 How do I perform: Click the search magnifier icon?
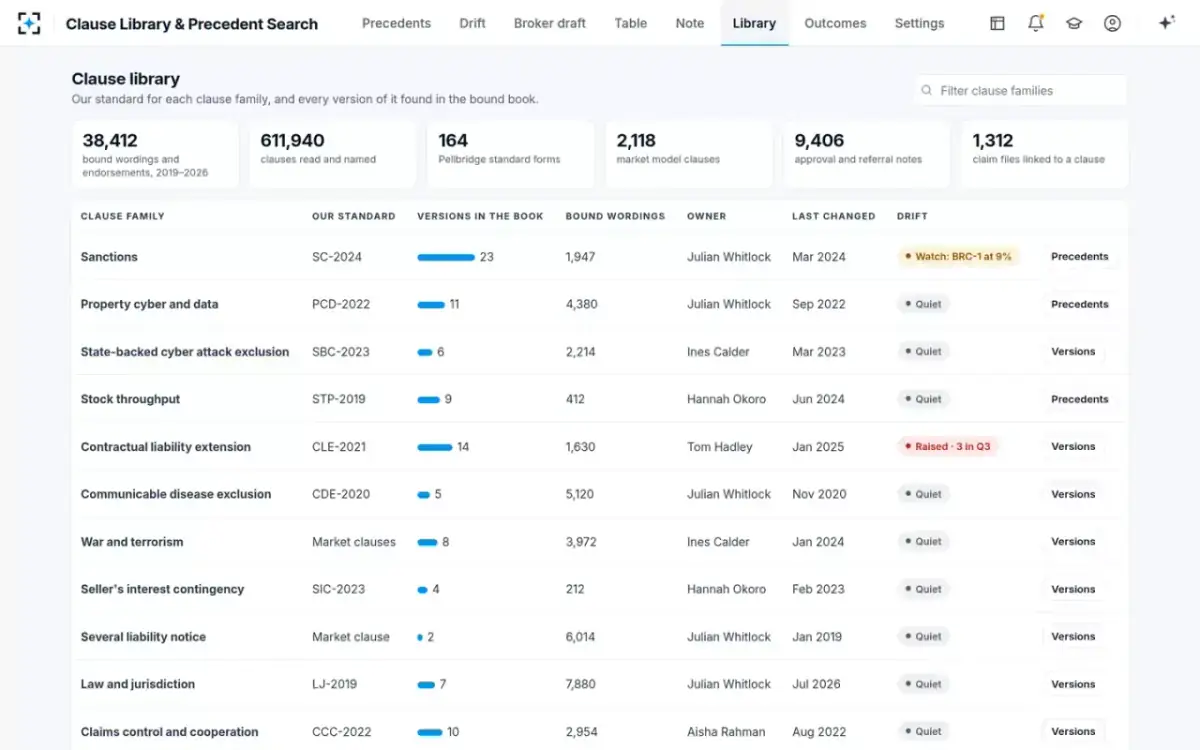click(927, 90)
